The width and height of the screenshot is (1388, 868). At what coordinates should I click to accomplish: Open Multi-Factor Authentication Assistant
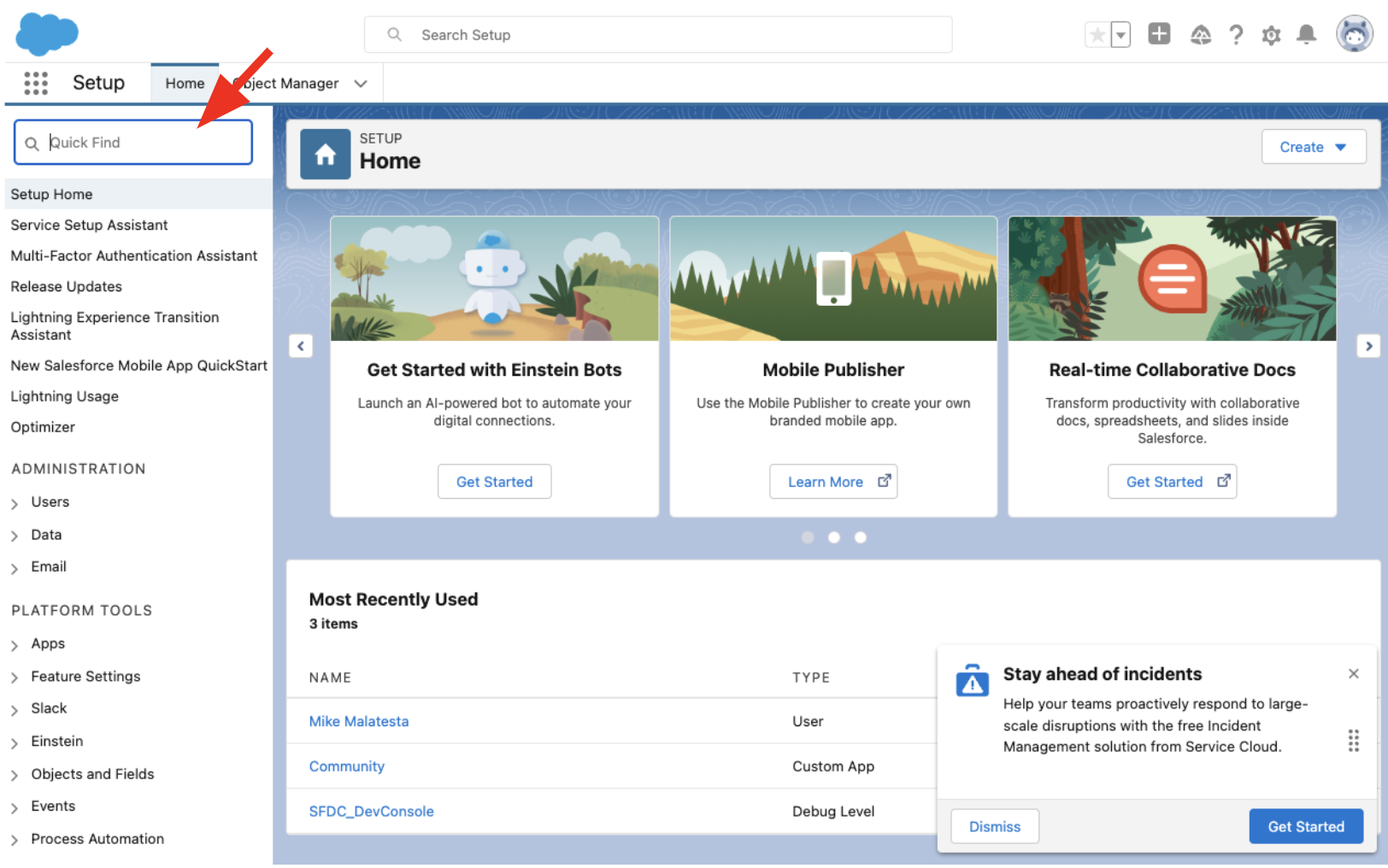tap(133, 255)
